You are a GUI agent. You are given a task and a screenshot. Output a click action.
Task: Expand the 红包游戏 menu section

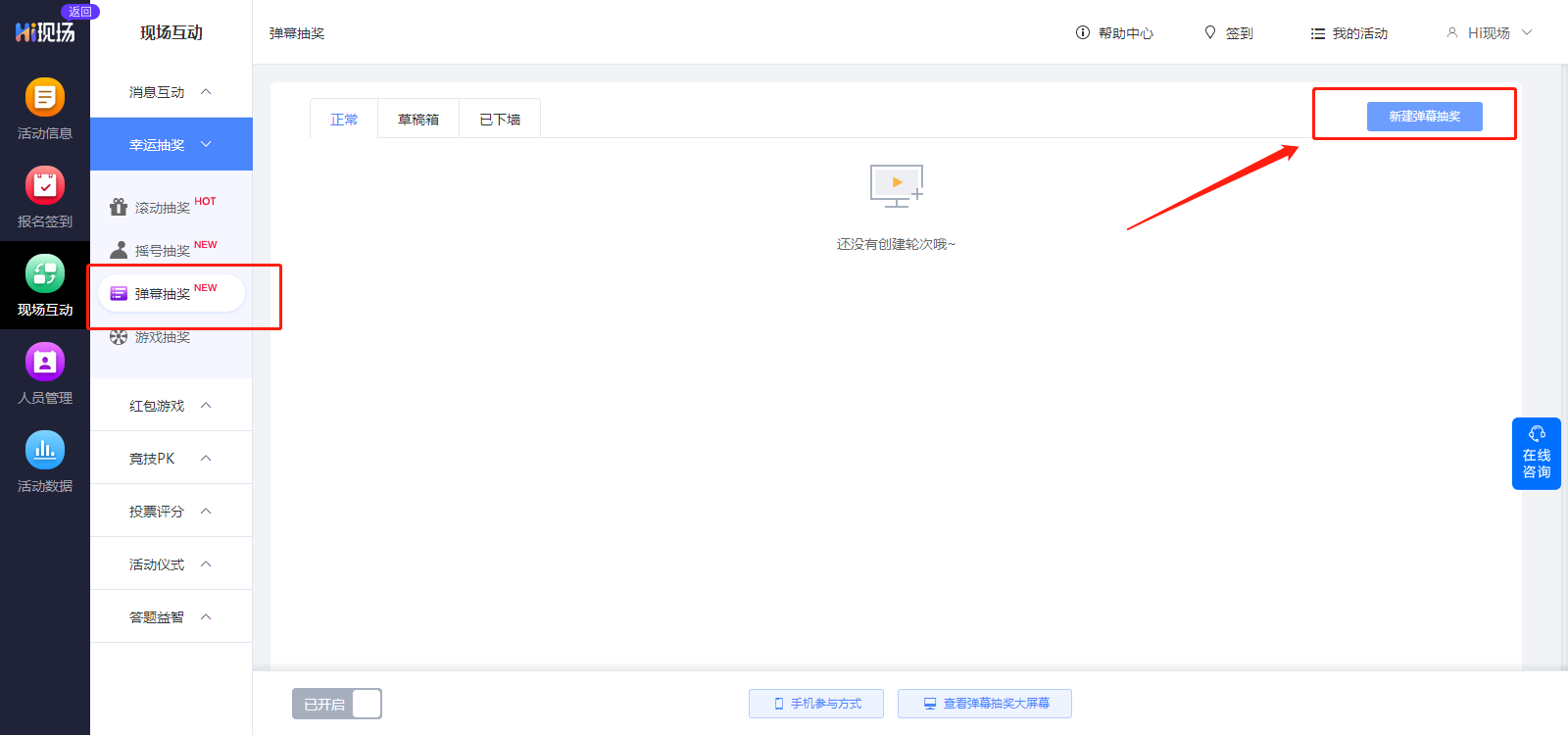171,405
